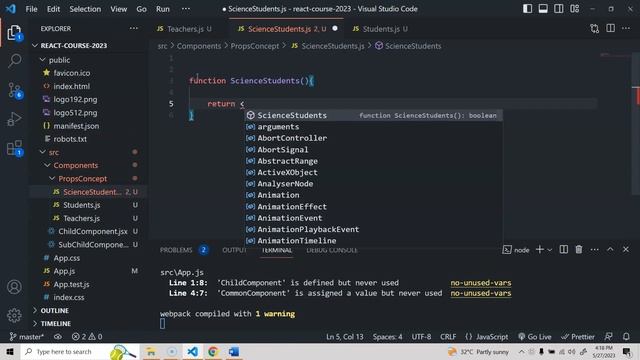Click the Open Changes compare icon
640x360 pixels.
595,29
